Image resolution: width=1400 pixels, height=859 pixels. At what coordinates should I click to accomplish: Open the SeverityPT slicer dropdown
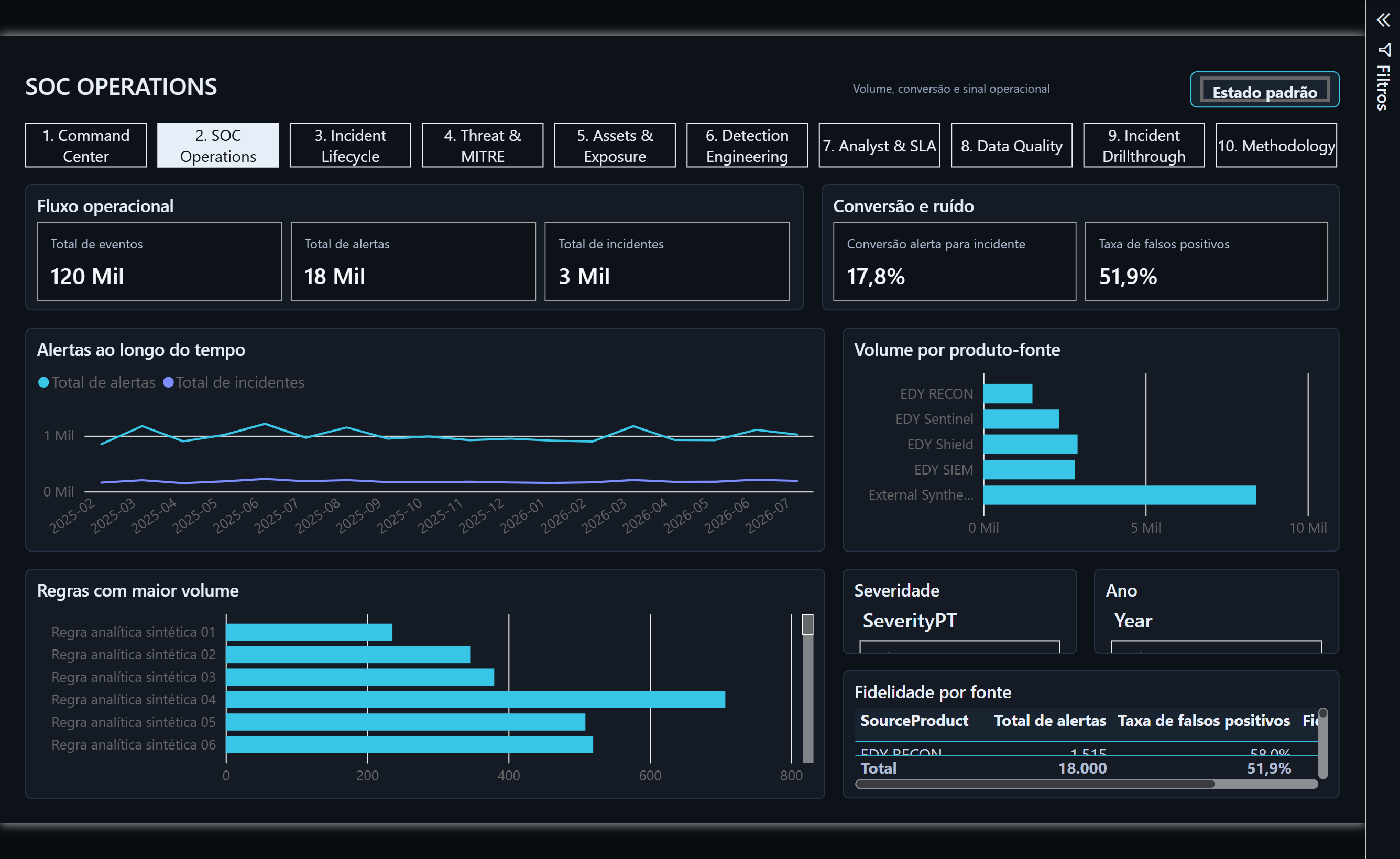pyautogui.click(x=960, y=647)
